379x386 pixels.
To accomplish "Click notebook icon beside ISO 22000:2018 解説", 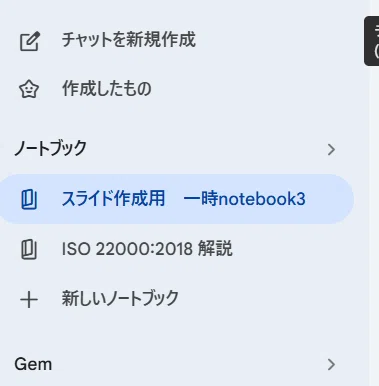I will point(29,249).
